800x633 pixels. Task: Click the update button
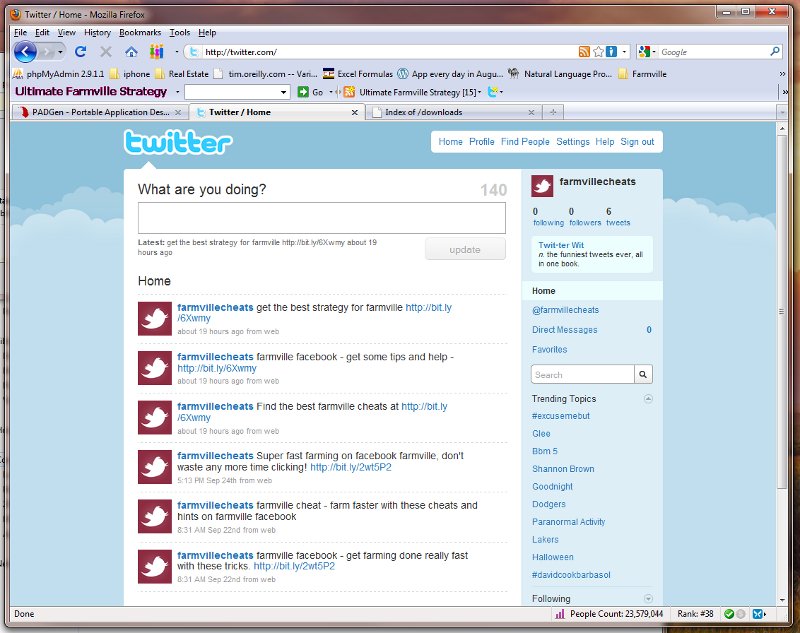(x=465, y=249)
